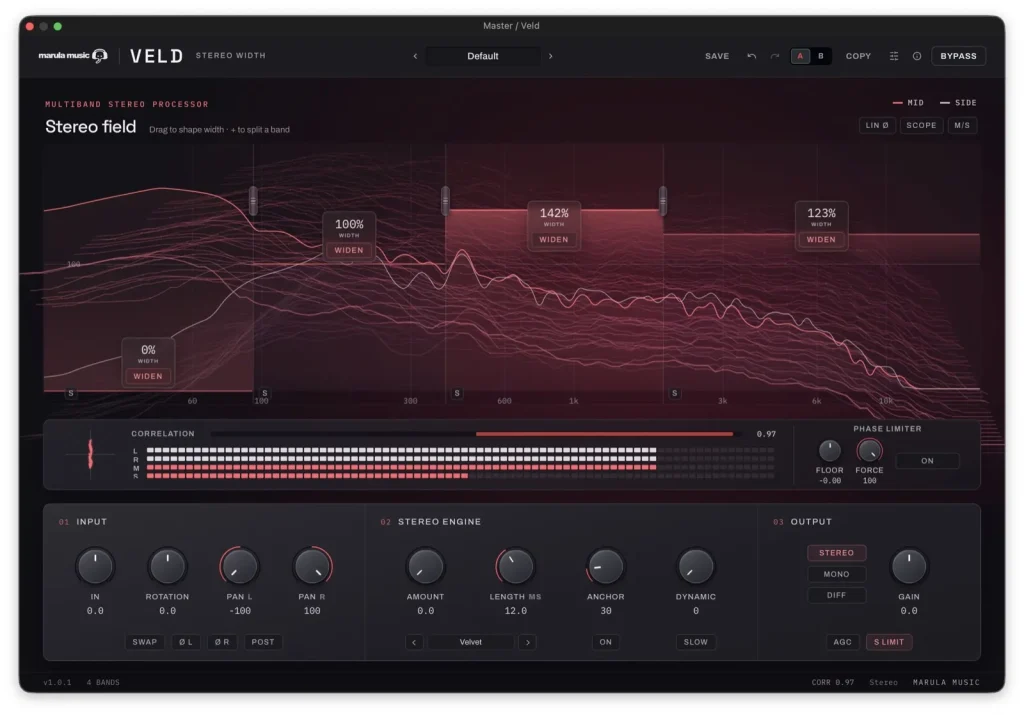1024x715 pixels.
Task: Click the DYNAMIC knob
Action: 696,566
